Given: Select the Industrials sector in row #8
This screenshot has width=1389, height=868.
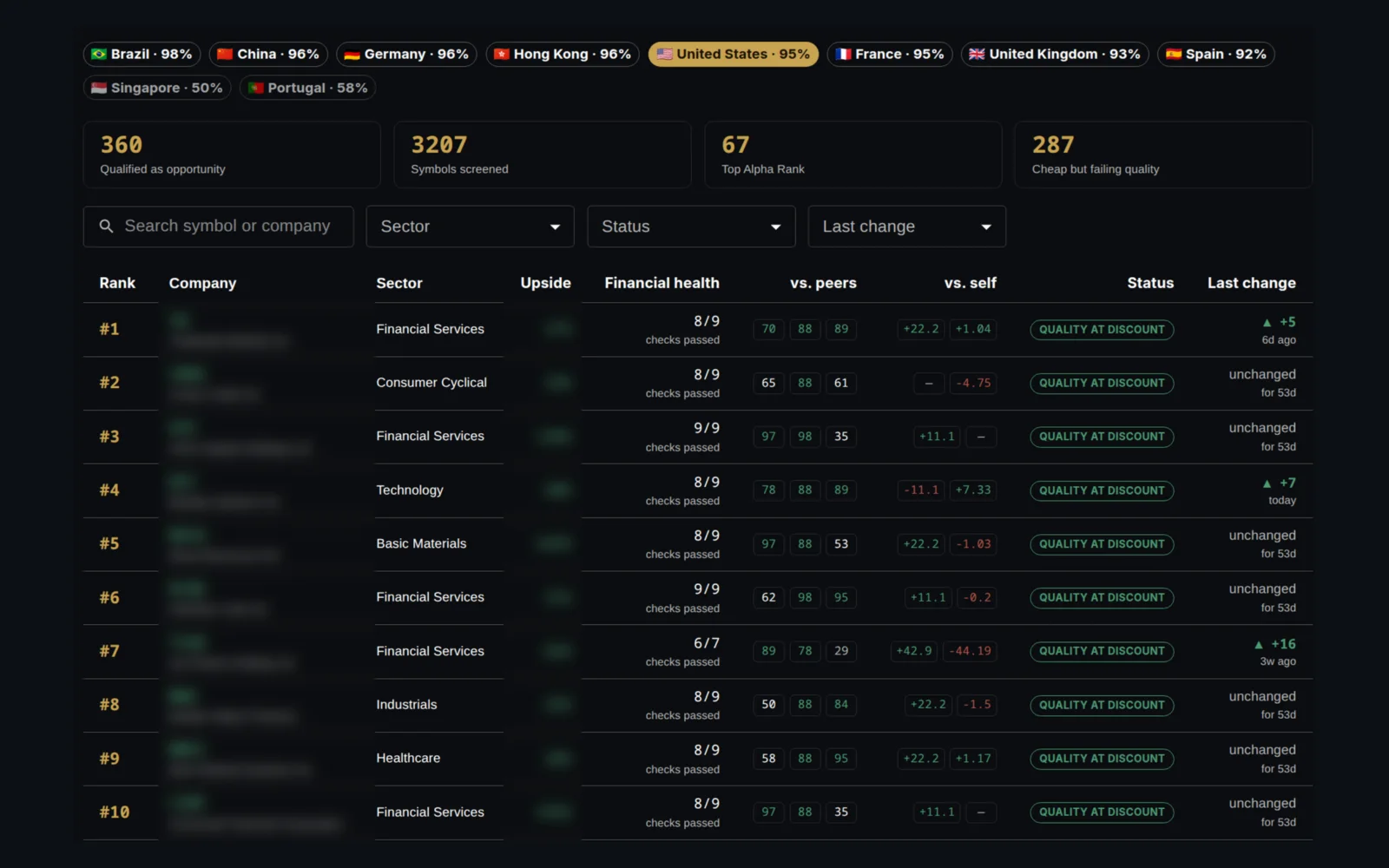Looking at the screenshot, I should point(406,705).
